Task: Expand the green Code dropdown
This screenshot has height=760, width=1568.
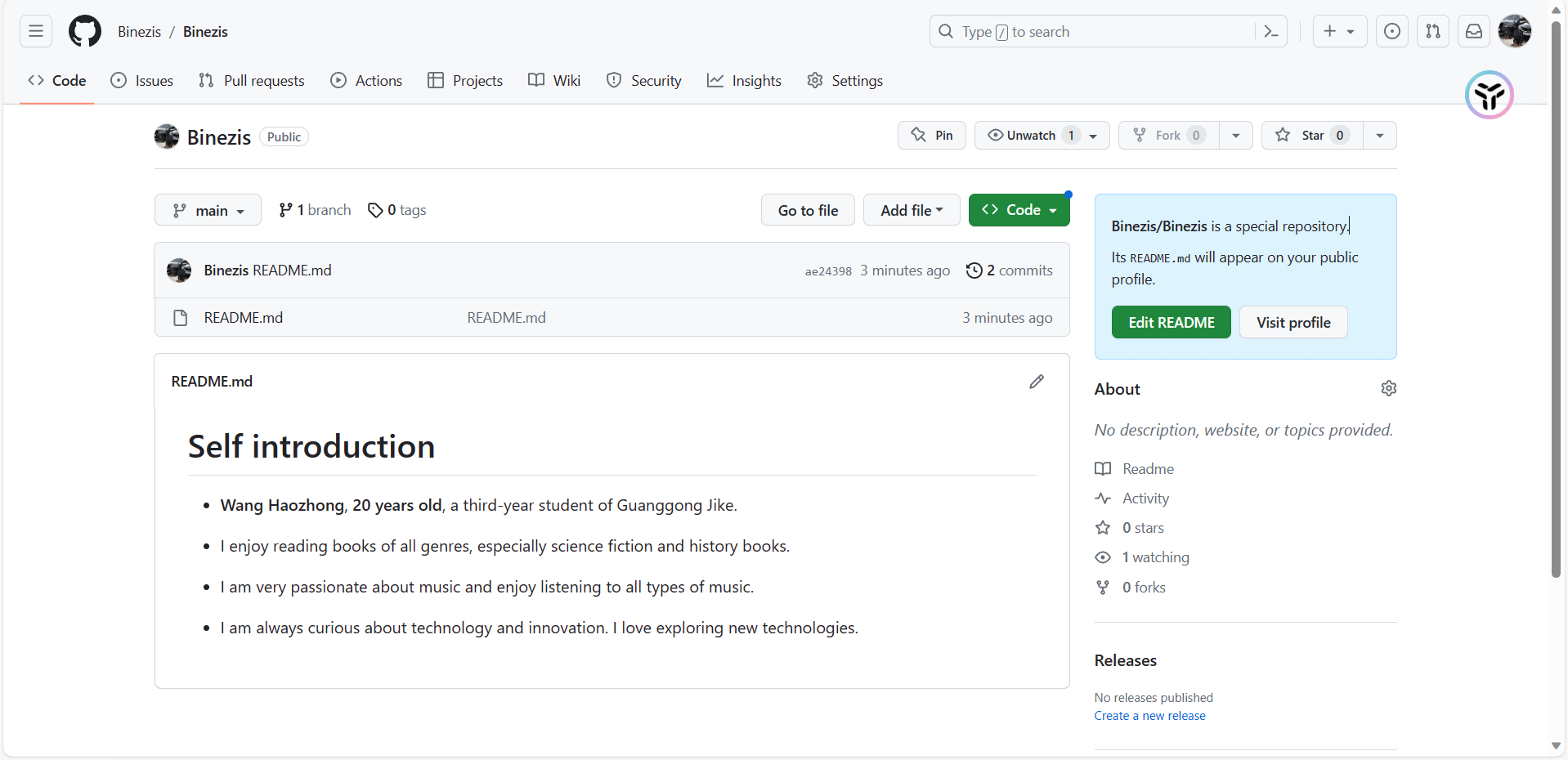Action: [x=1019, y=211]
